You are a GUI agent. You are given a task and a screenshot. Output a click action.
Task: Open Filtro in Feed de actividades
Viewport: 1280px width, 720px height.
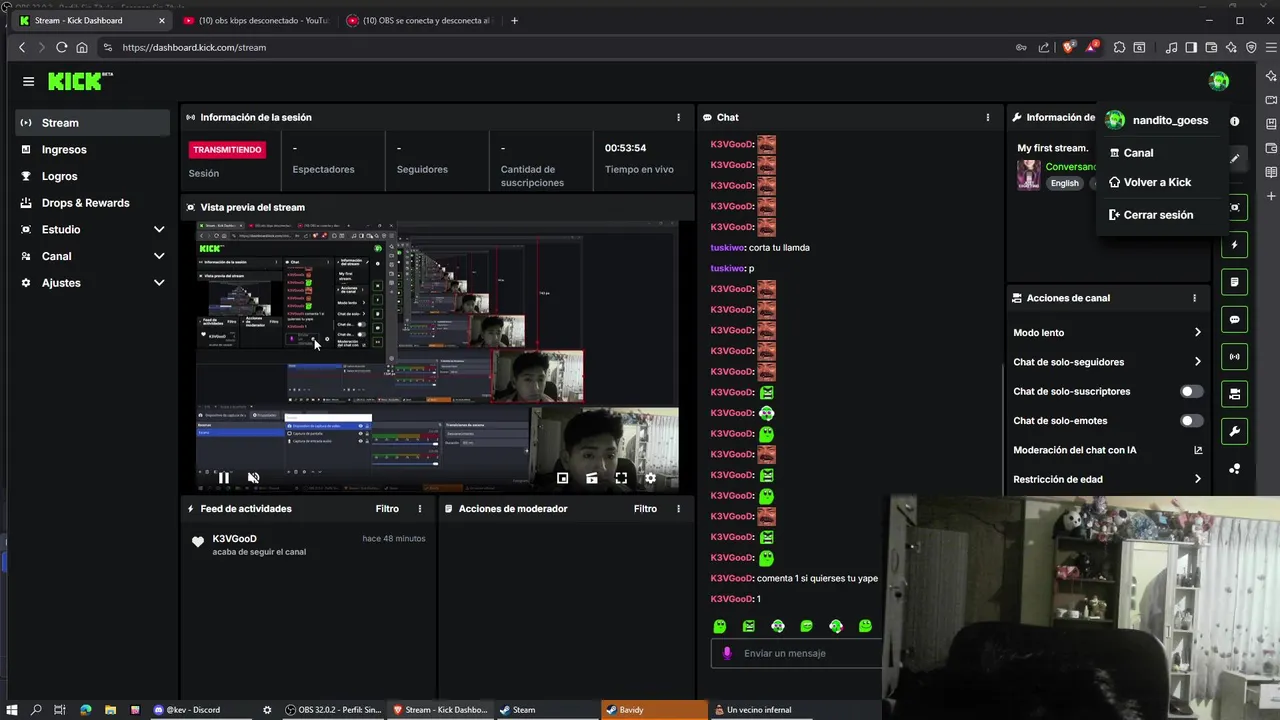click(x=387, y=509)
